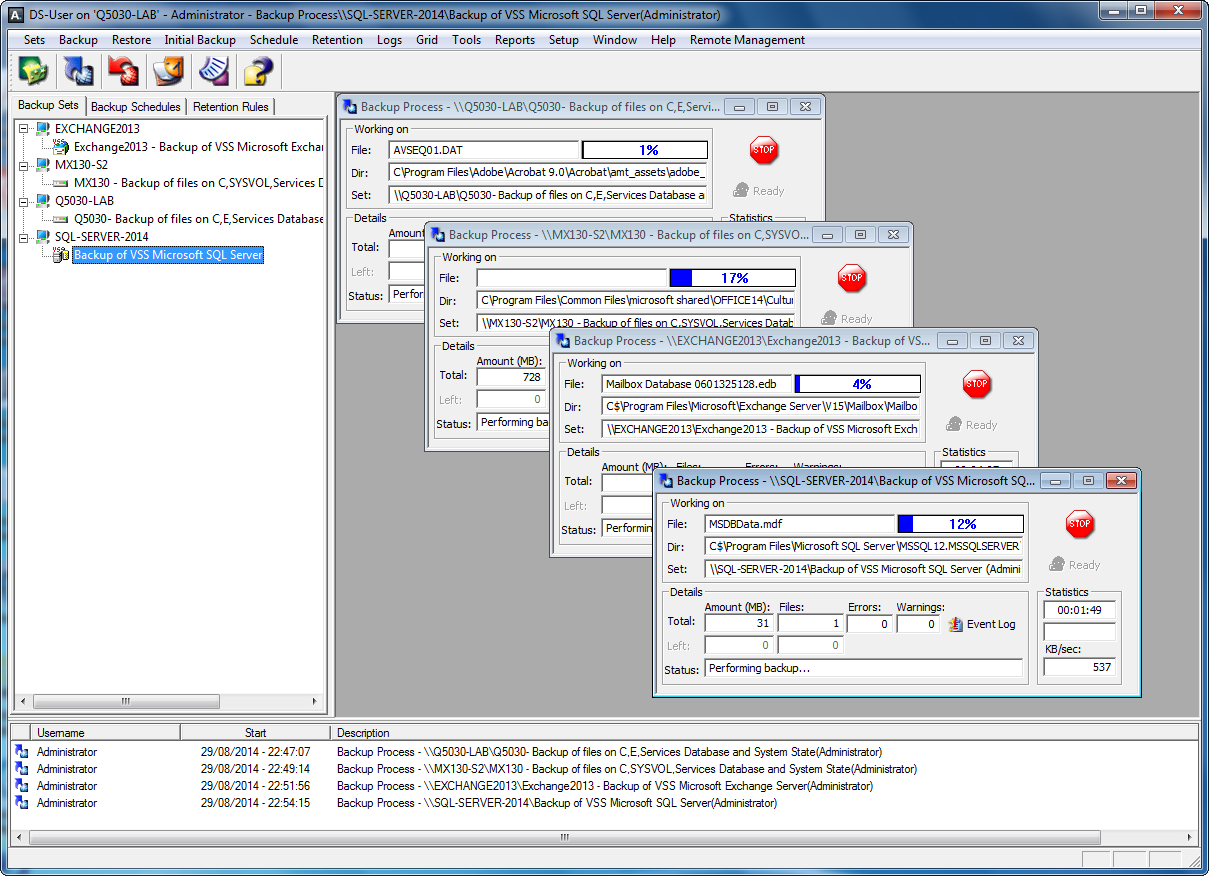Click the STOP icon in the MX130-S2 backup window
Image resolution: width=1209 pixels, height=876 pixels.
click(852, 278)
